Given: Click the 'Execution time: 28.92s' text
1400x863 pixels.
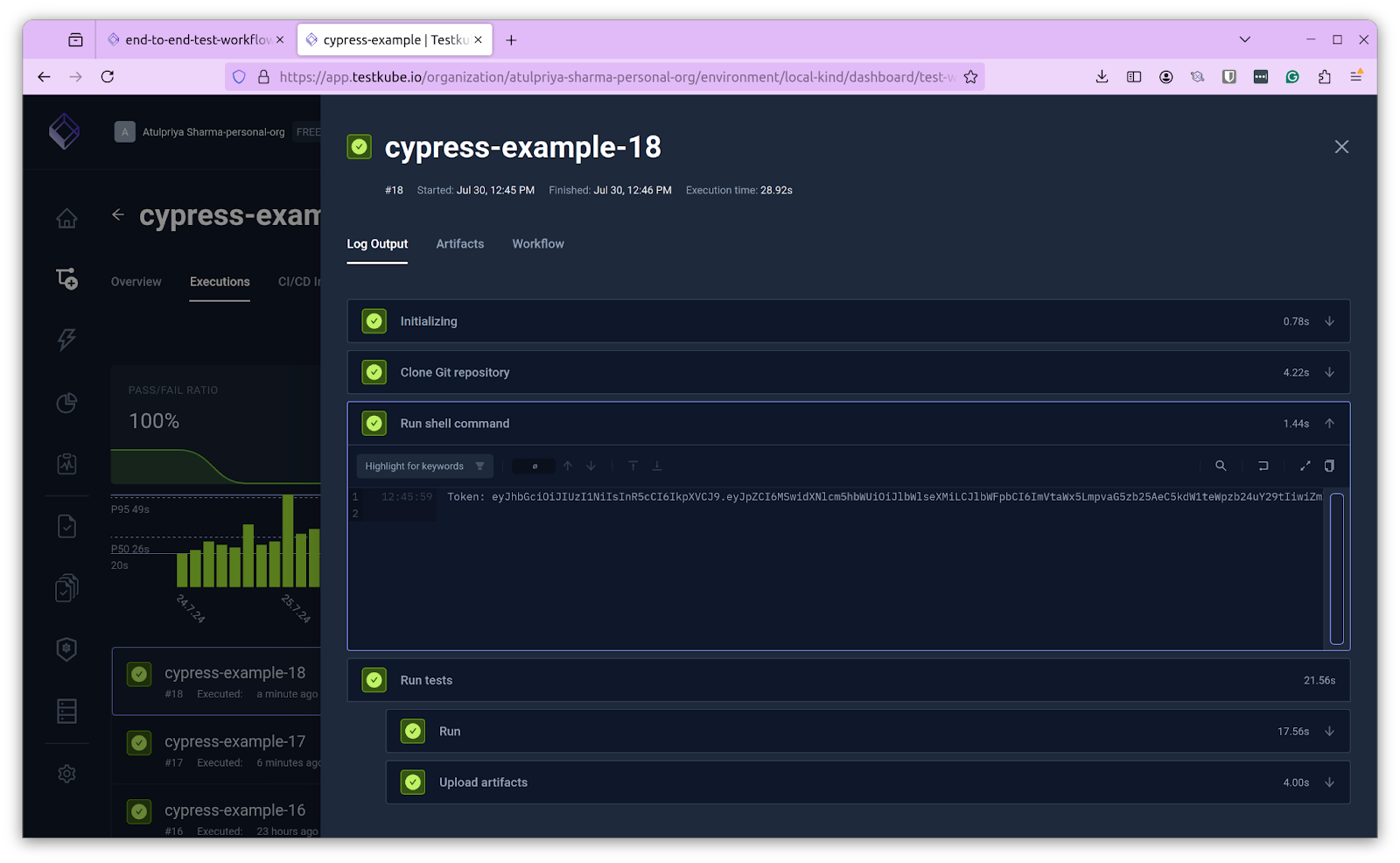Looking at the screenshot, I should click(x=738, y=190).
